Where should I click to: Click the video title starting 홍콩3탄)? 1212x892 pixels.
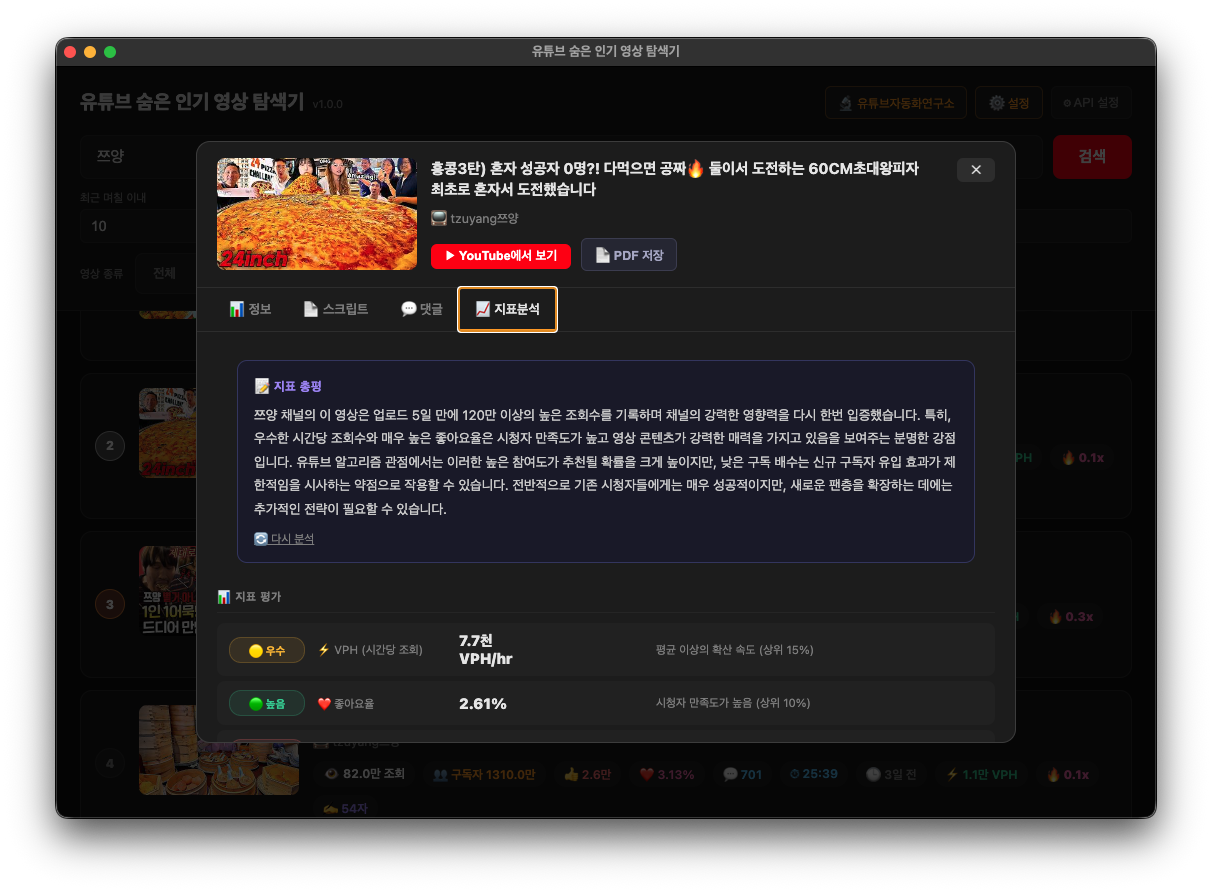pyautogui.click(x=675, y=179)
